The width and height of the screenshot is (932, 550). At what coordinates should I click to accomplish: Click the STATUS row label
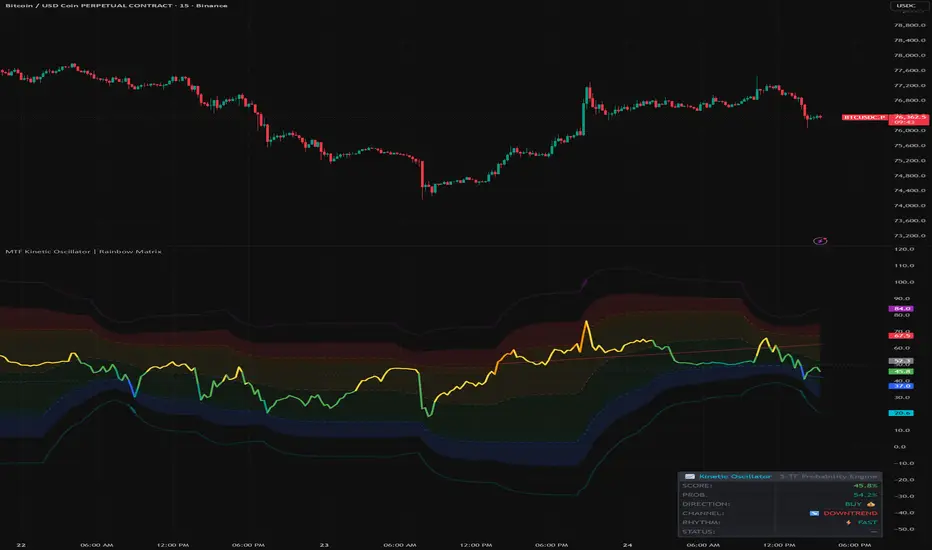[x=698, y=532]
